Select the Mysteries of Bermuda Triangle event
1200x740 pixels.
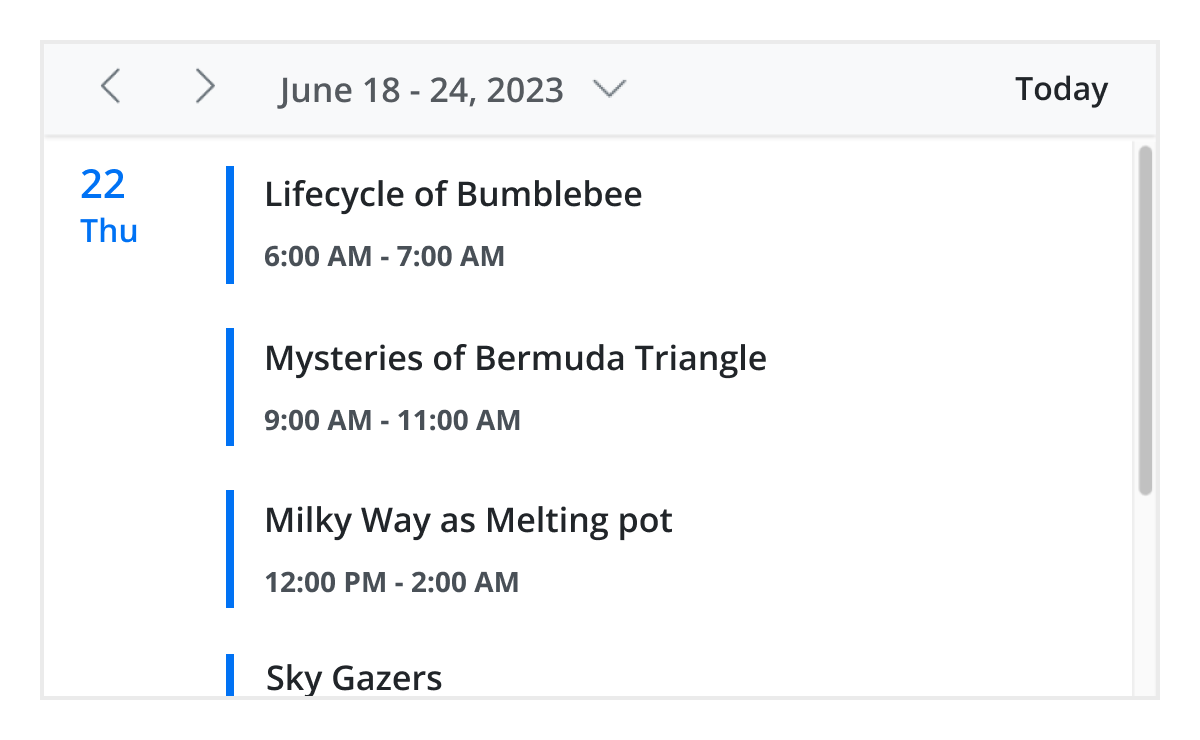click(515, 357)
